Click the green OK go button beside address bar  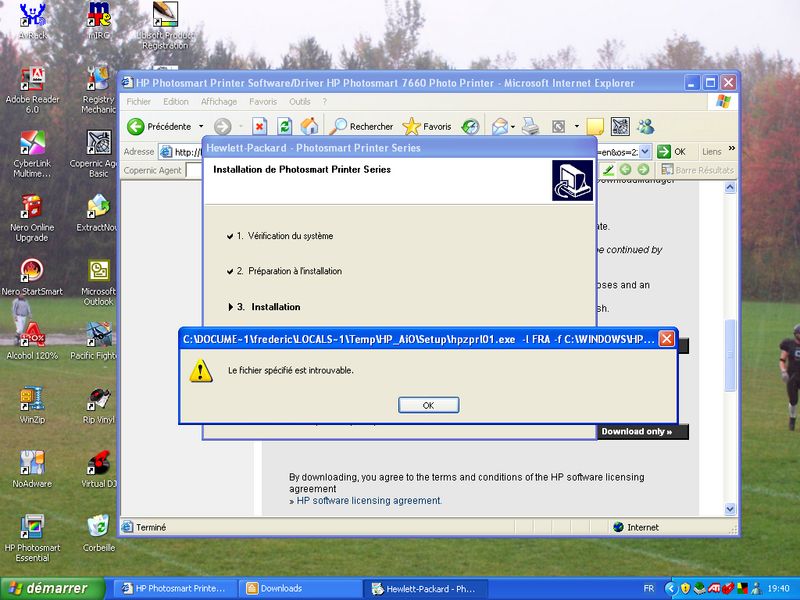(x=671, y=152)
